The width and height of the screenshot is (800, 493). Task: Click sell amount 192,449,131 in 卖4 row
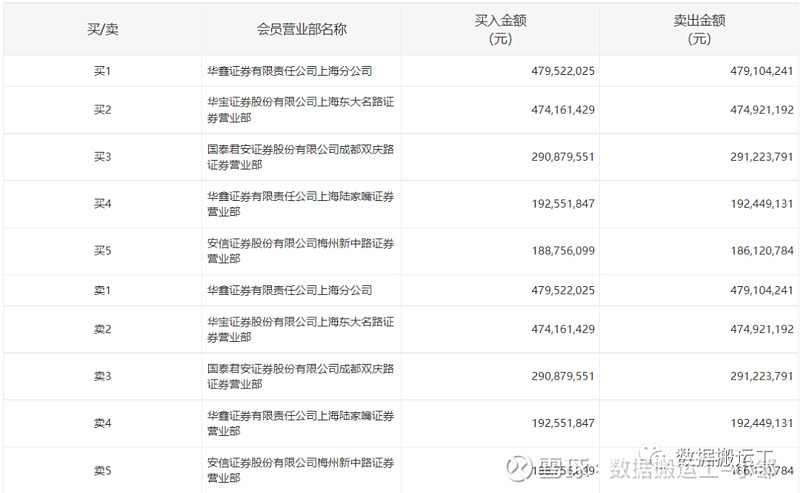click(762, 423)
